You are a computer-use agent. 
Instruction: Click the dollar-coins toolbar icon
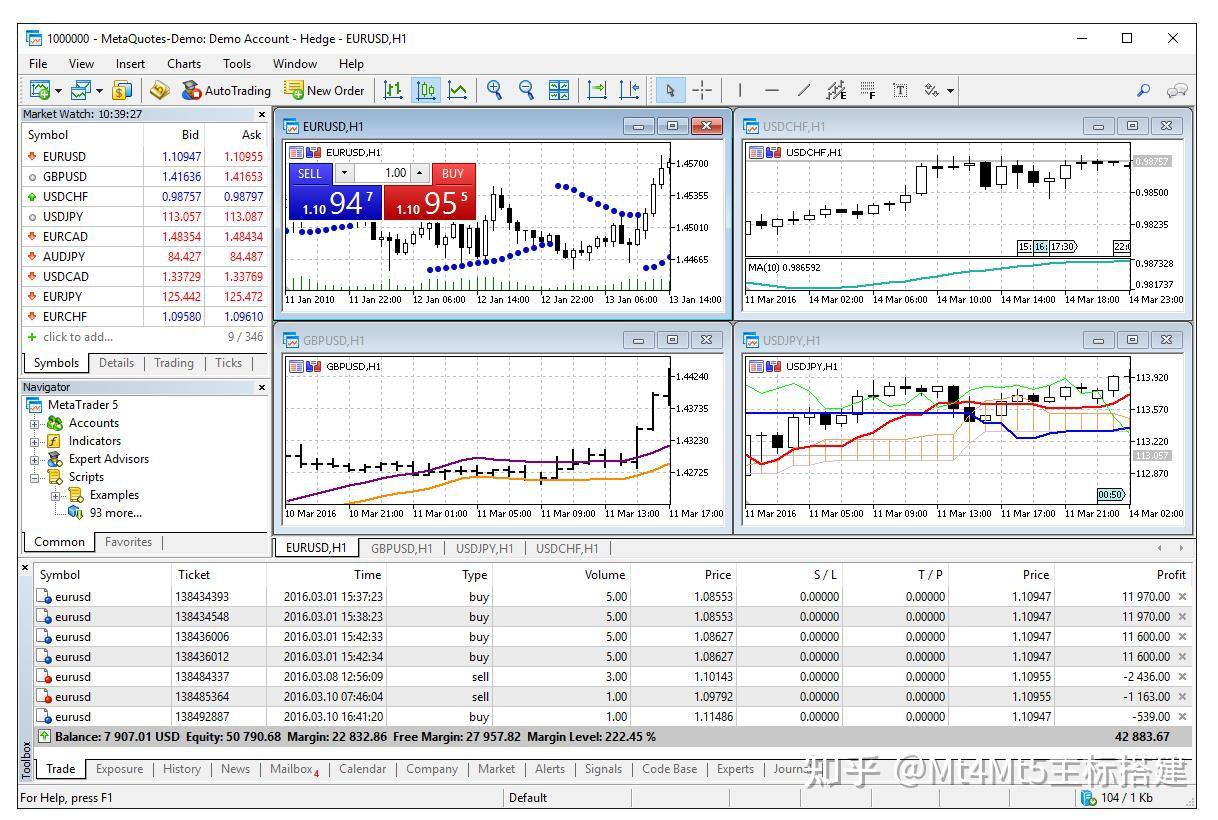121,90
